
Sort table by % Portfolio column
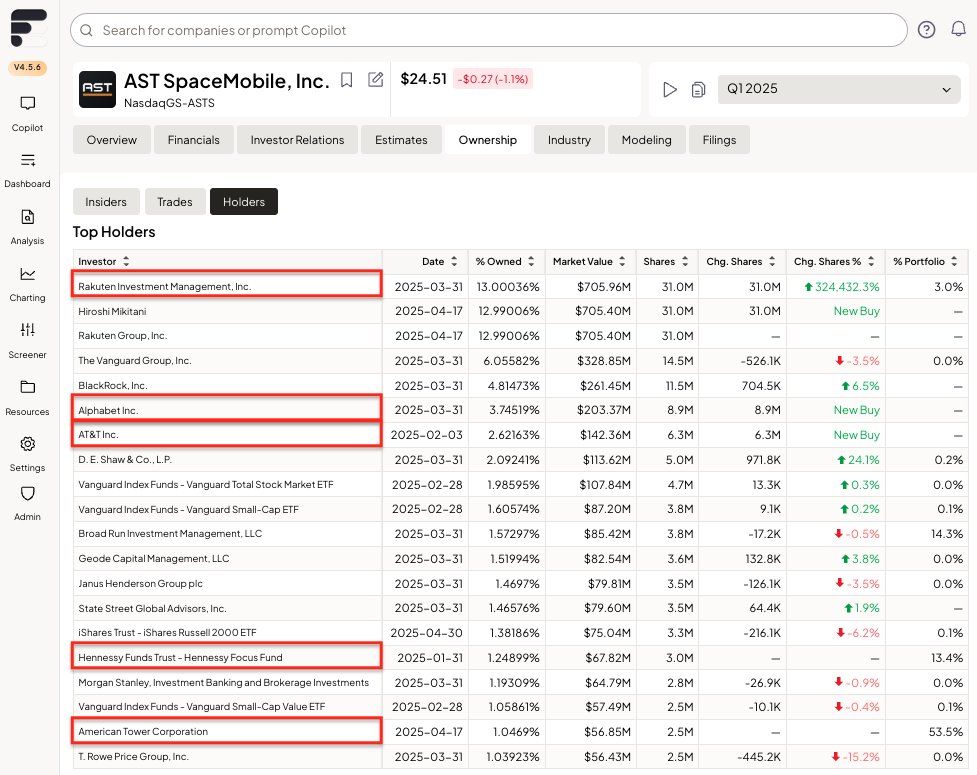(x=954, y=262)
